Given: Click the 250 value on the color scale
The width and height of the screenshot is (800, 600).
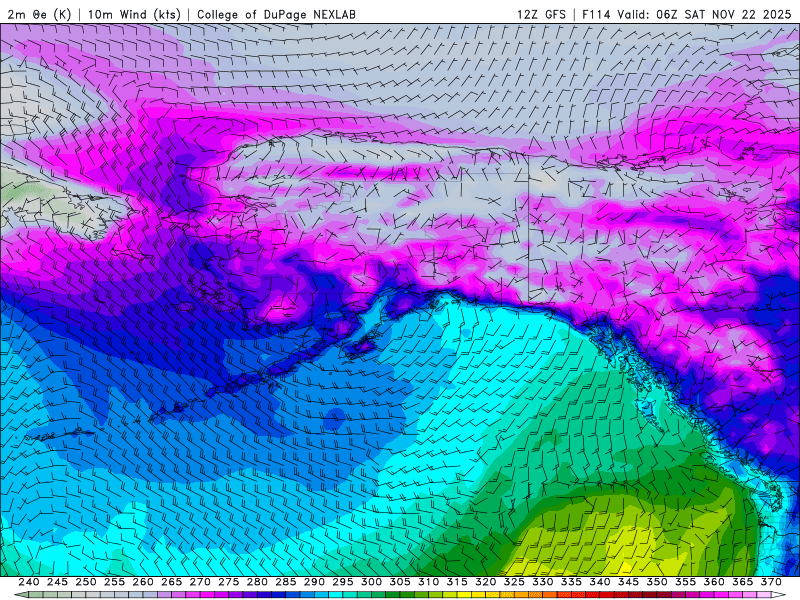Looking at the screenshot, I should point(86,582).
